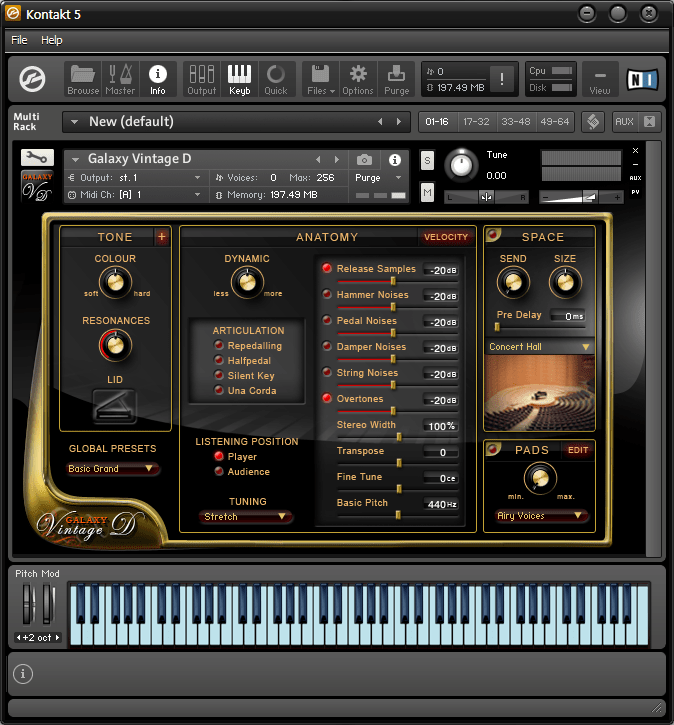The image size is (674, 725).
Task: Toggle the rack KSP script icon
Action: 593,122
